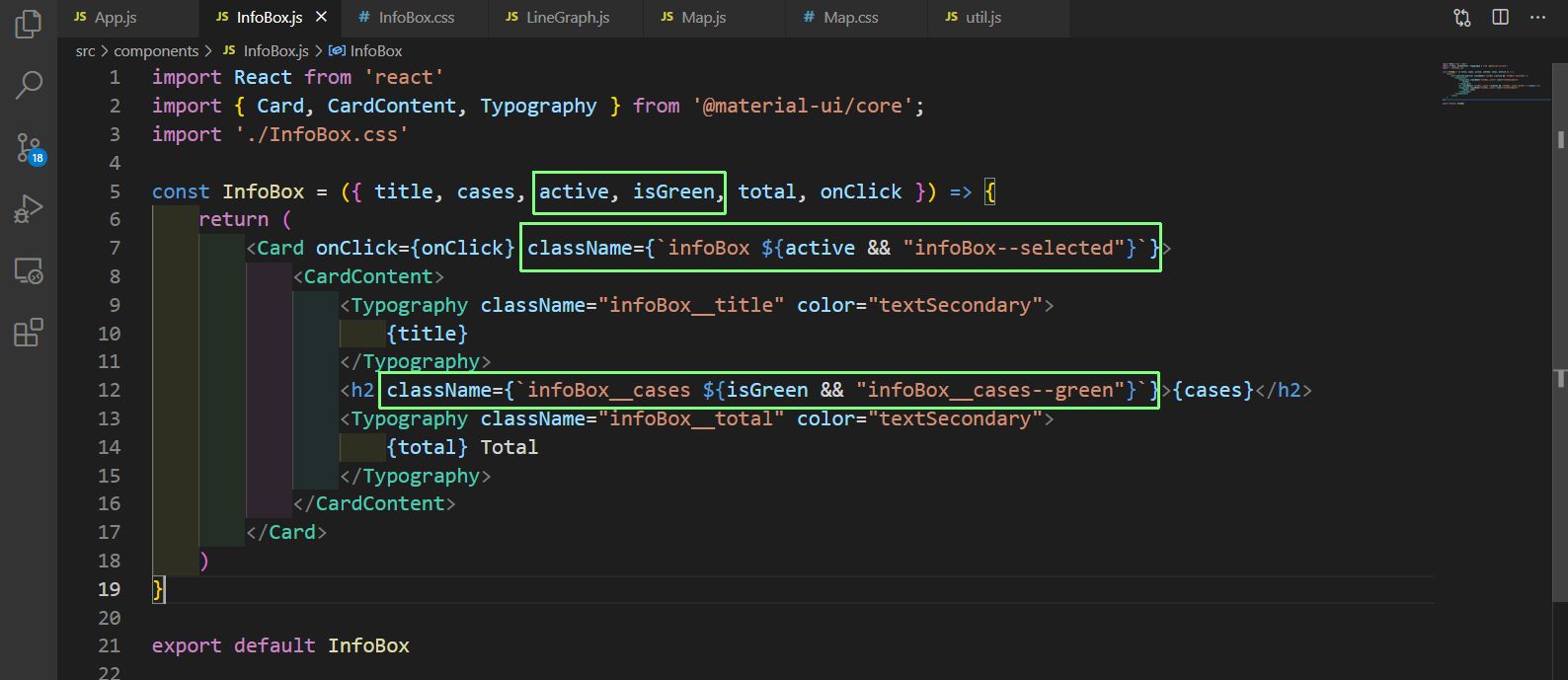
Task: Click 'react' string on line 1
Action: [x=404, y=77]
